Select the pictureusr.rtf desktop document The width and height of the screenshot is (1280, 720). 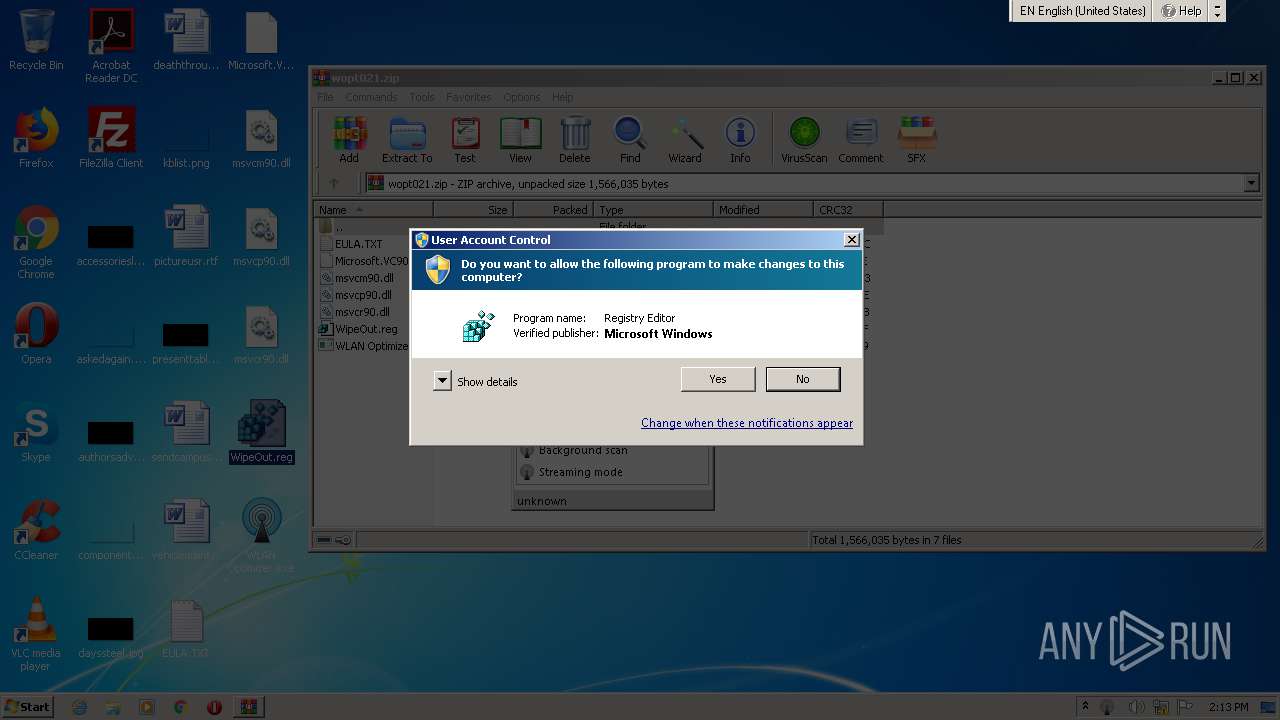[187, 236]
